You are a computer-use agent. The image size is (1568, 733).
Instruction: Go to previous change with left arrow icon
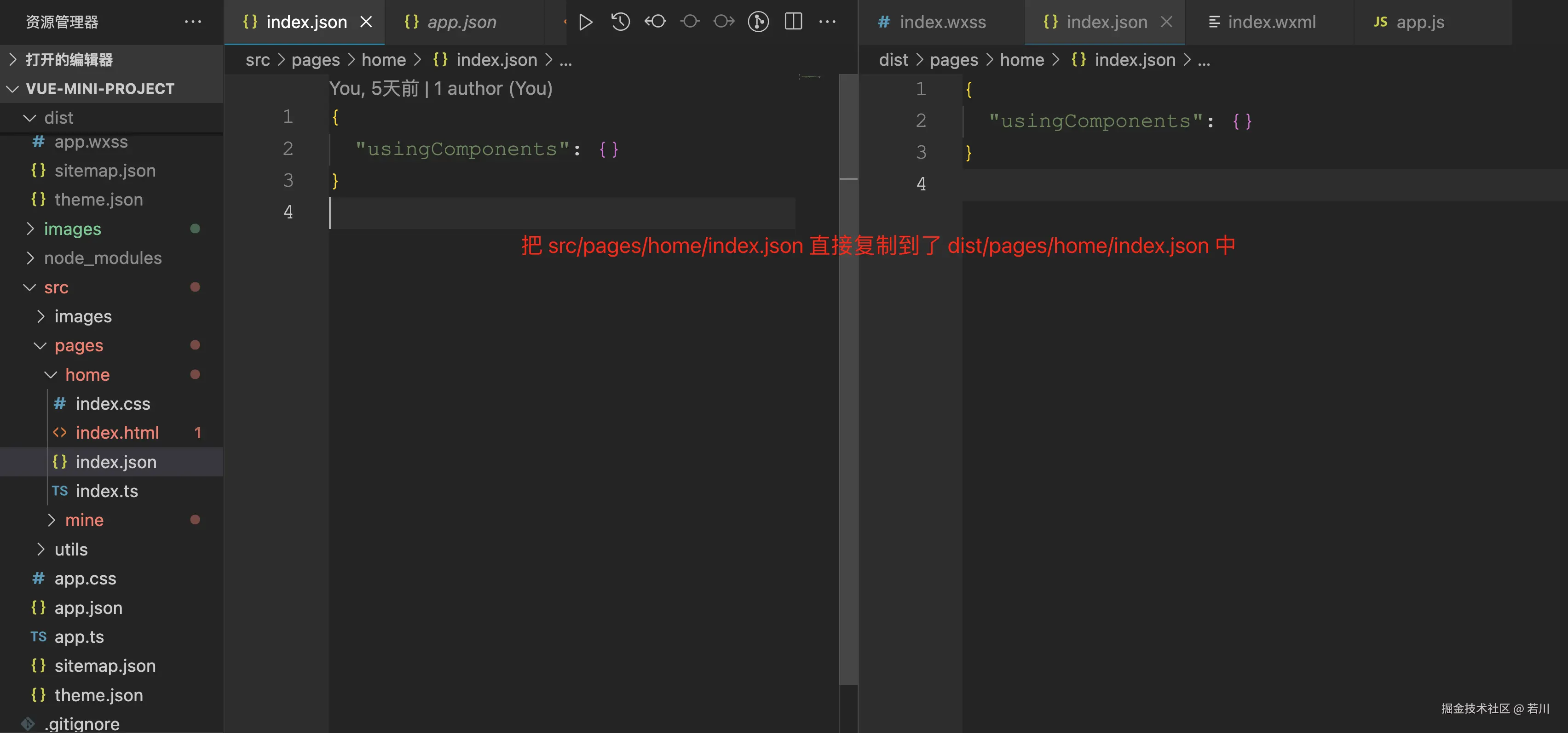click(655, 22)
